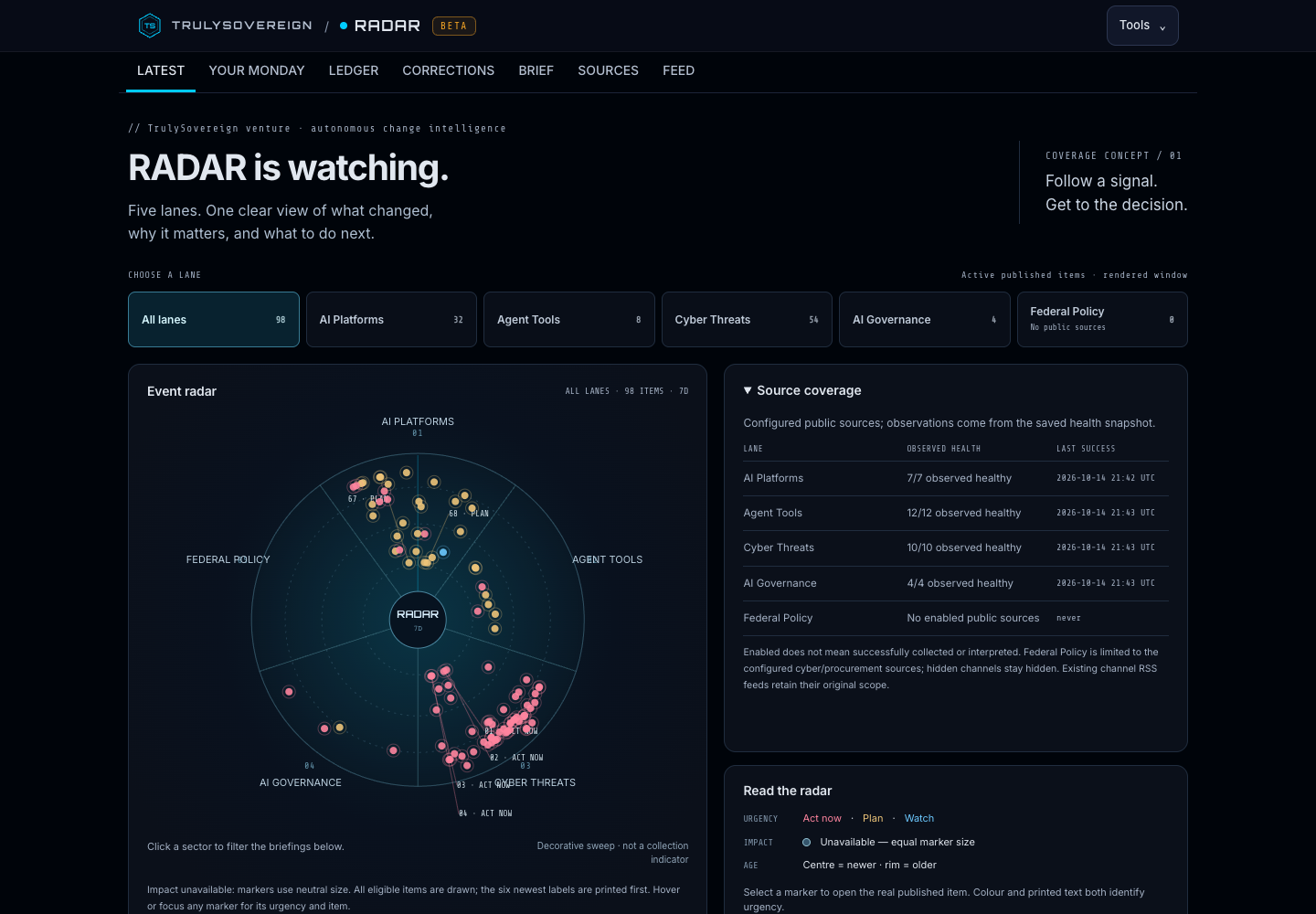The width and height of the screenshot is (1316, 914).
Task: Click the "04 · ACT NOW" radar label
Action: click(x=485, y=813)
